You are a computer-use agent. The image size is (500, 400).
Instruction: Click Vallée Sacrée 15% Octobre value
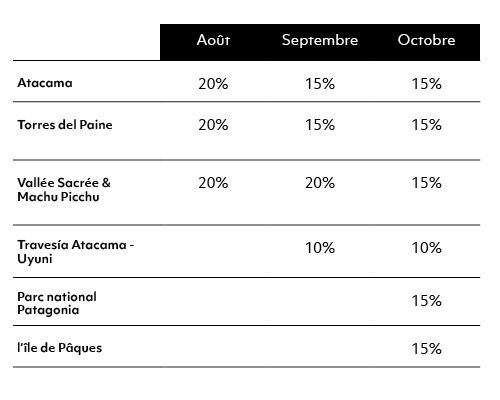tap(426, 183)
